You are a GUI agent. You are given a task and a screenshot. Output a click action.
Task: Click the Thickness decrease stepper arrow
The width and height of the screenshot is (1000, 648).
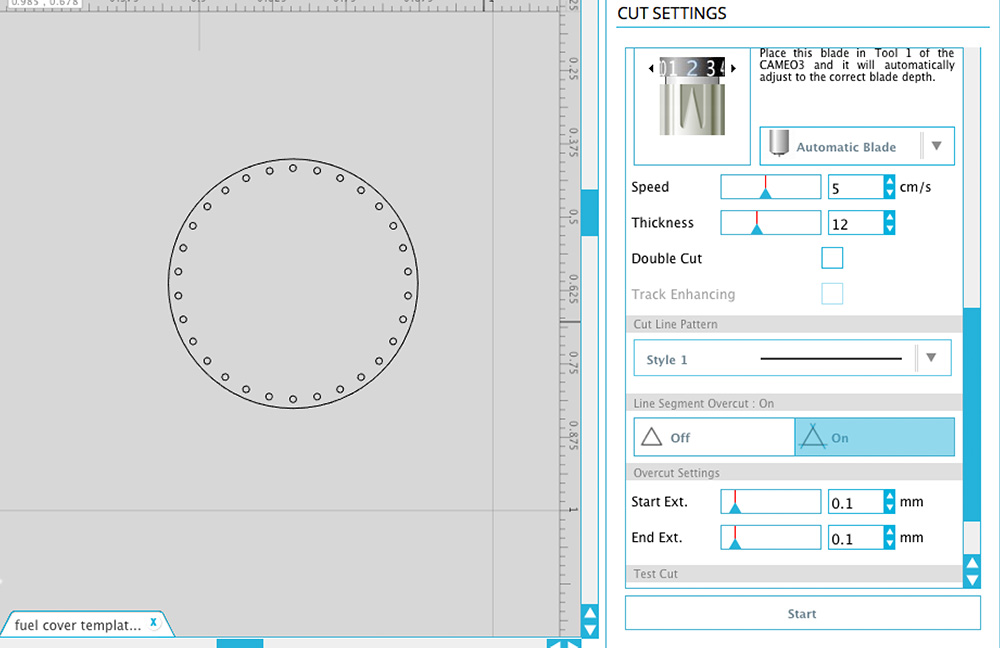pos(889,229)
